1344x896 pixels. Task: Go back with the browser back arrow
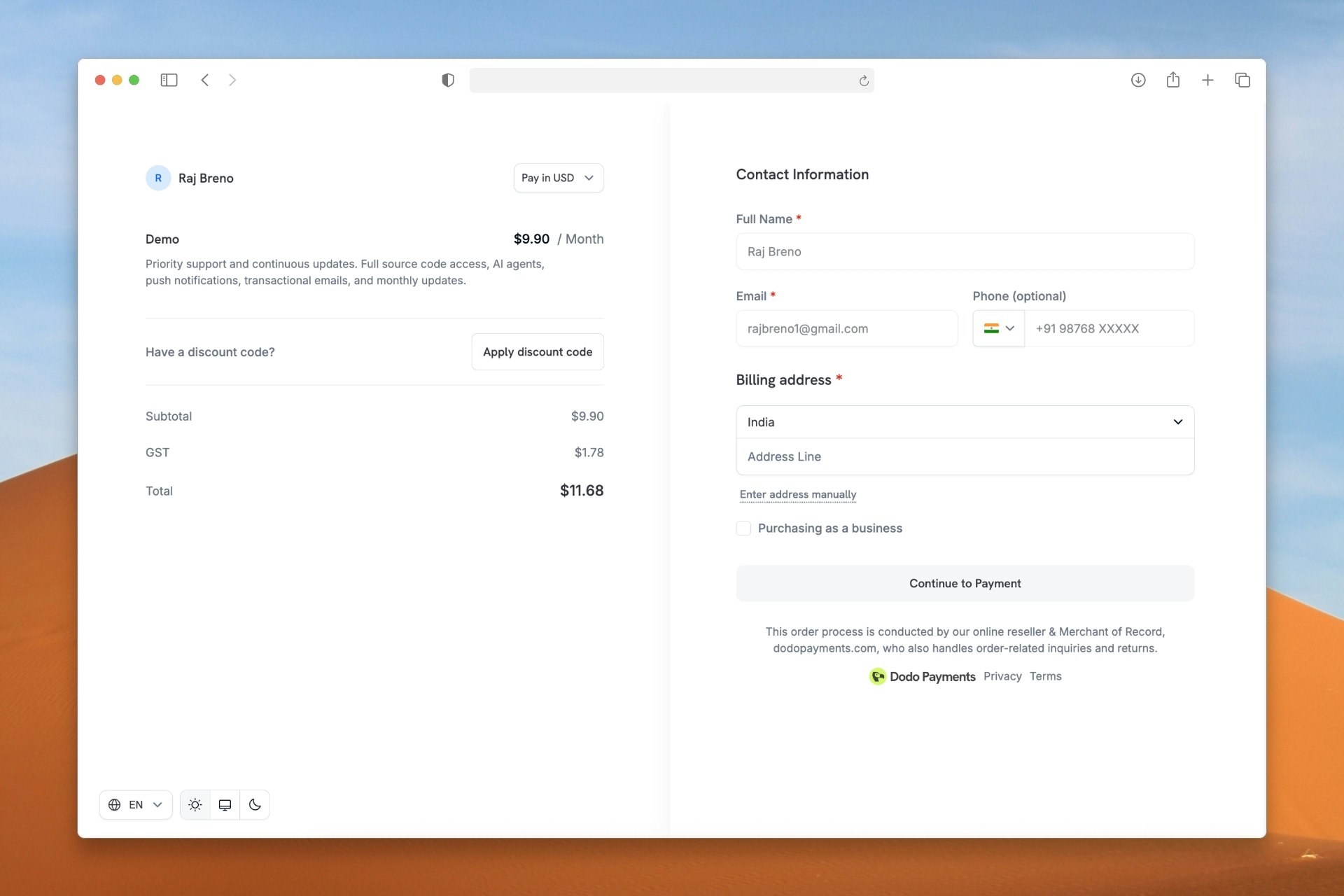pyautogui.click(x=205, y=80)
